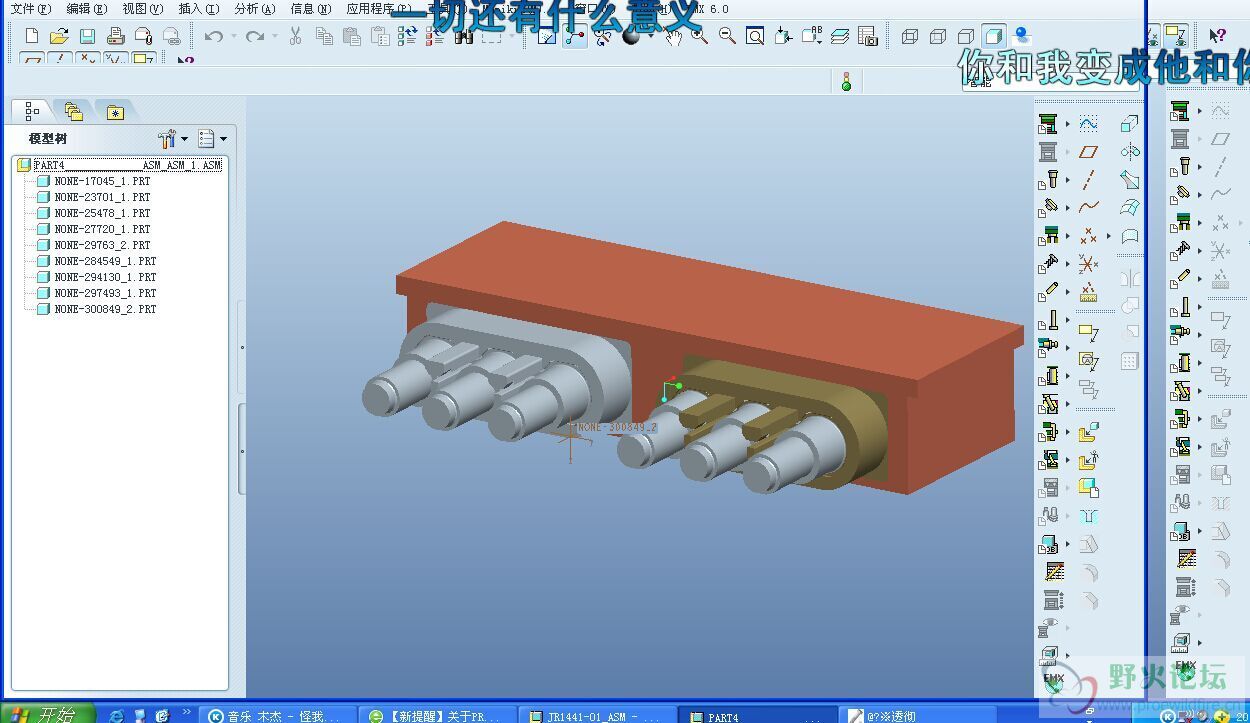Screen dimensions: 1250x723
Task: Print the current model
Action: pyautogui.click(x=115, y=37)
